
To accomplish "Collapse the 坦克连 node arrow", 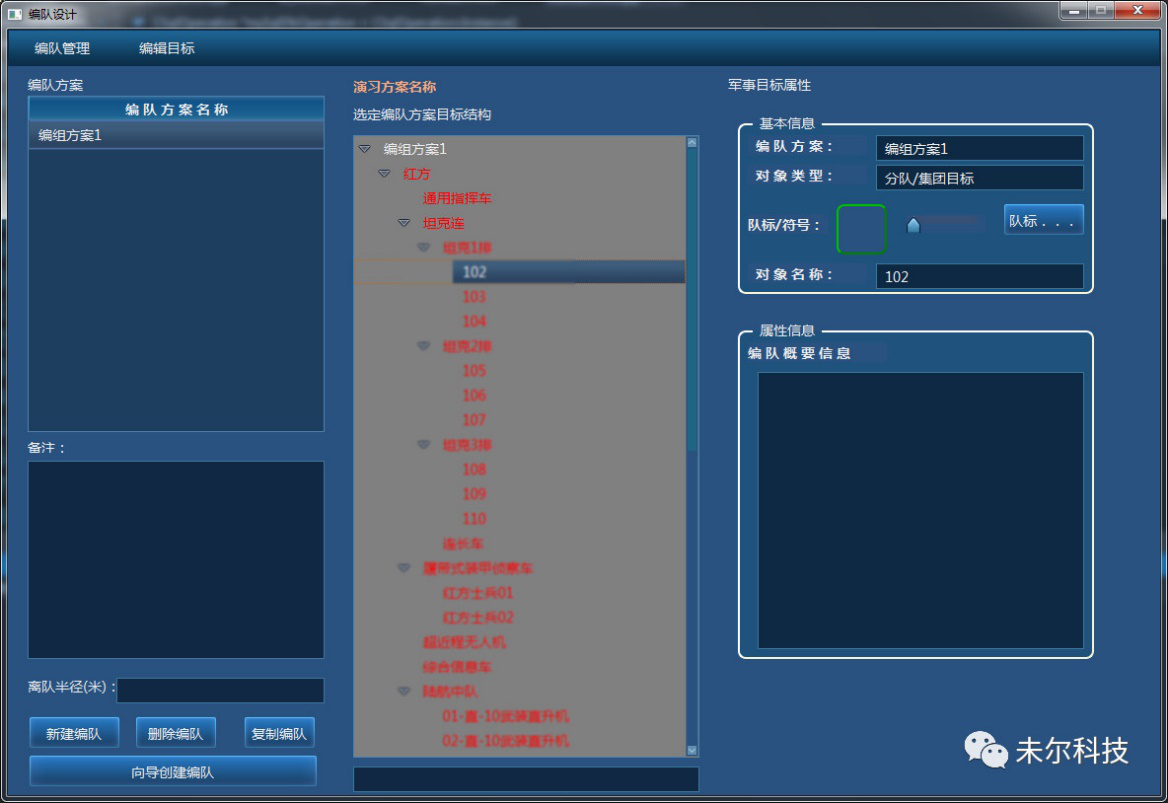I will pyautogui.click(x=404, y=223).
